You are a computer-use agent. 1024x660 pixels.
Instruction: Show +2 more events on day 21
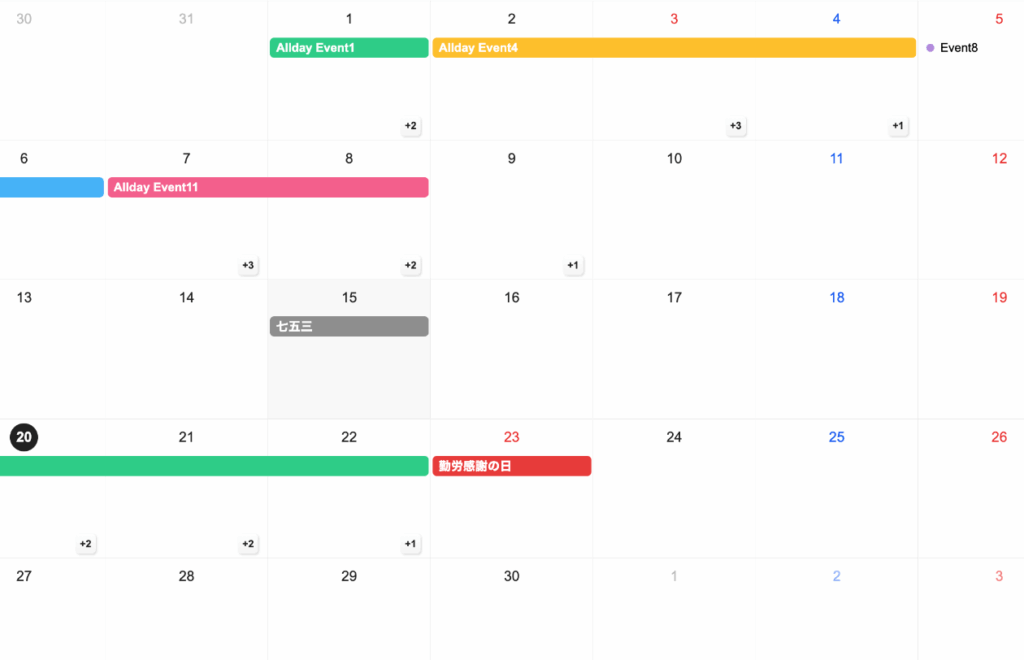click(x=248, y=544)
